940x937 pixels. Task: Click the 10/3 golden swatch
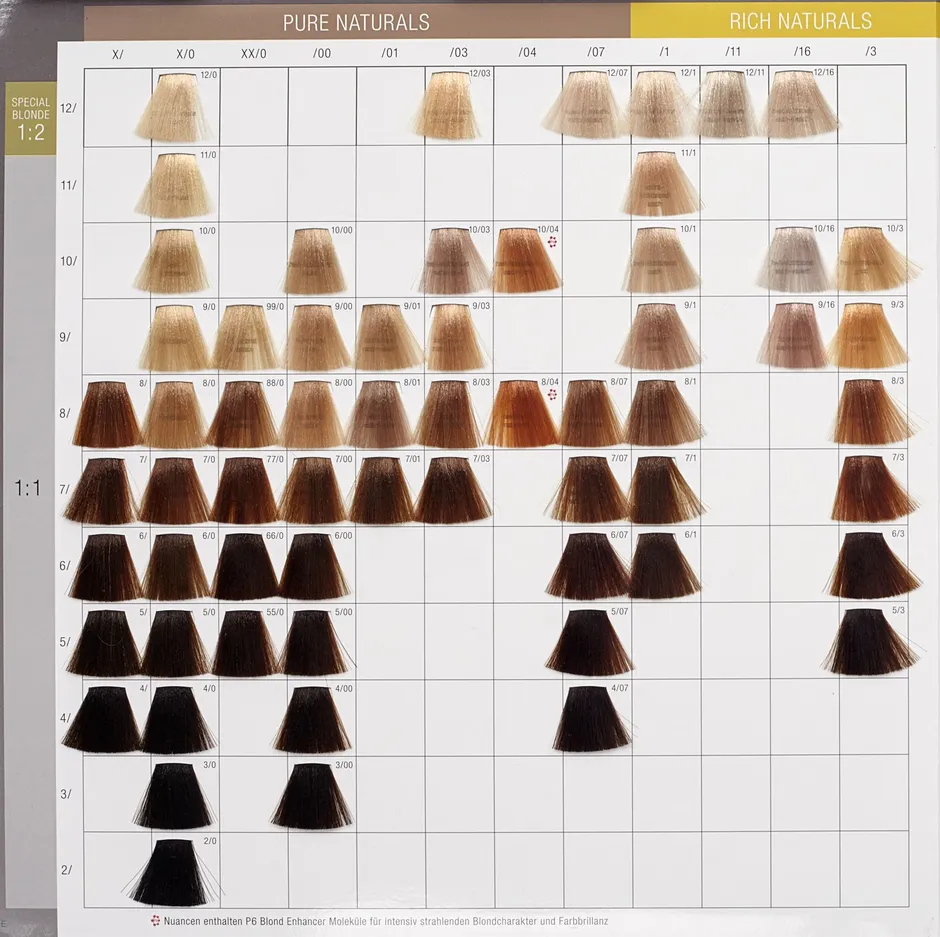point(876,260)
